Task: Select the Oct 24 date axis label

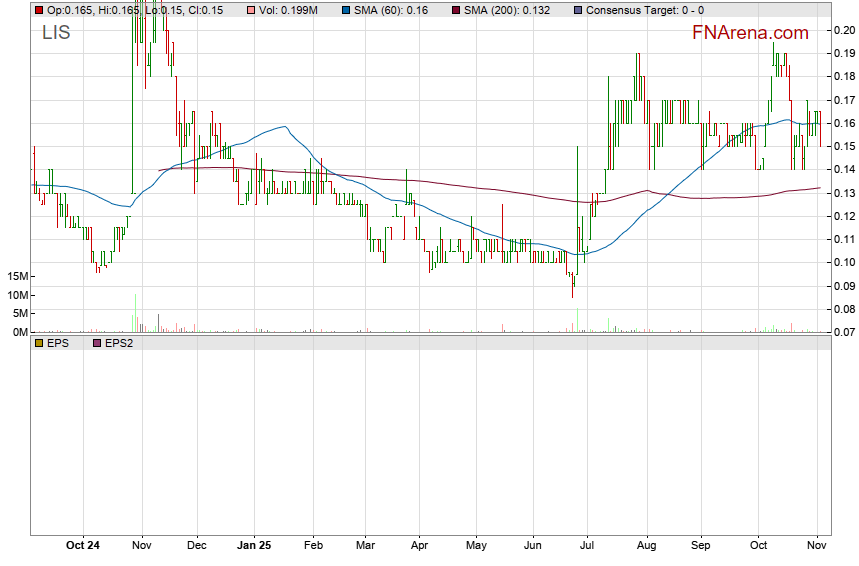Action: point(82,546)
